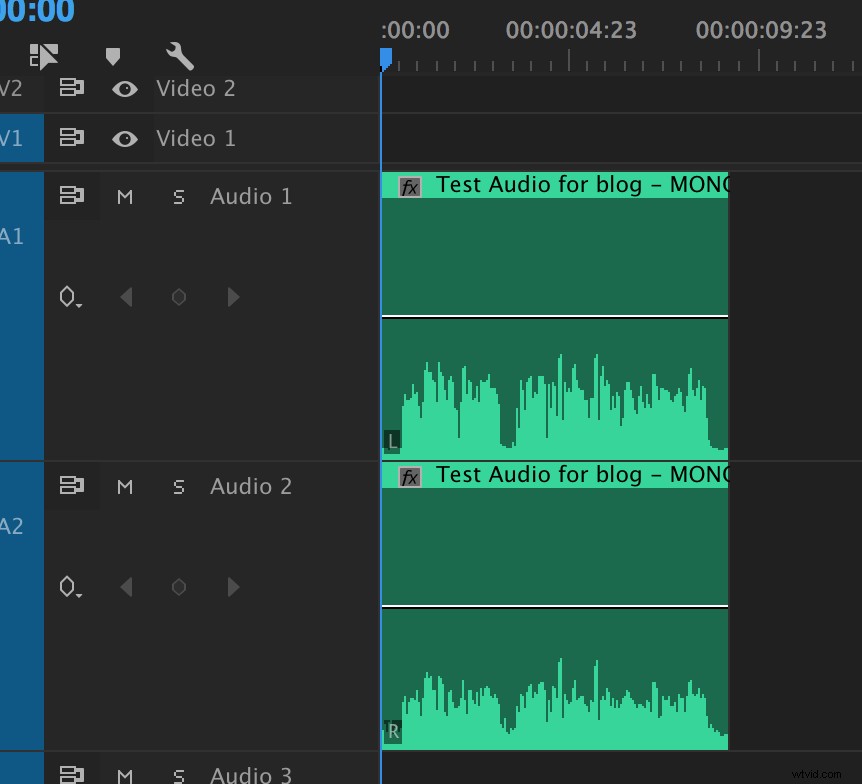Toggle insert and overwrite sequences as nests icon
This screenshot has height=784, width=862.
(44, 57)
